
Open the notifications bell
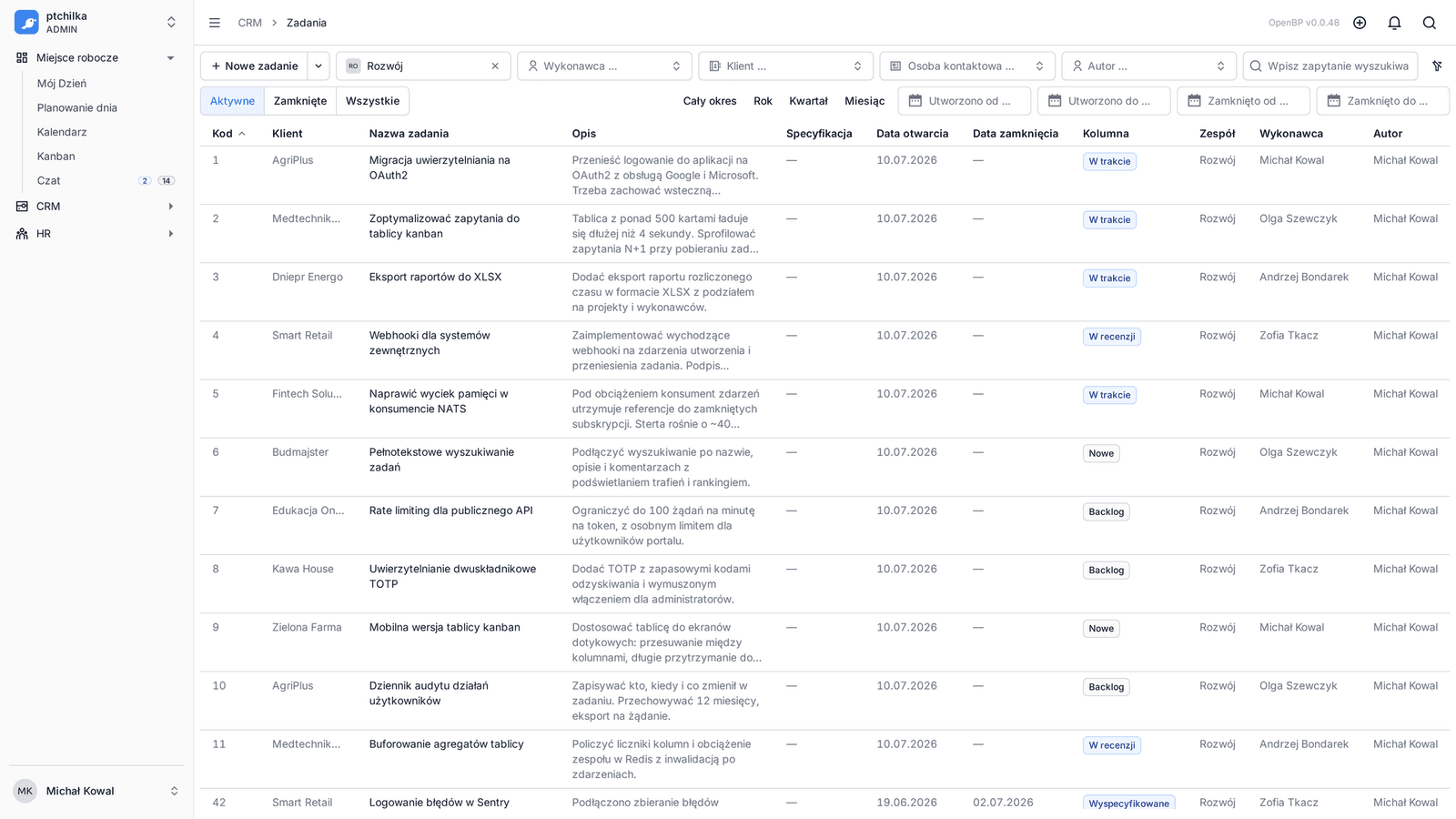(1394, 23)
